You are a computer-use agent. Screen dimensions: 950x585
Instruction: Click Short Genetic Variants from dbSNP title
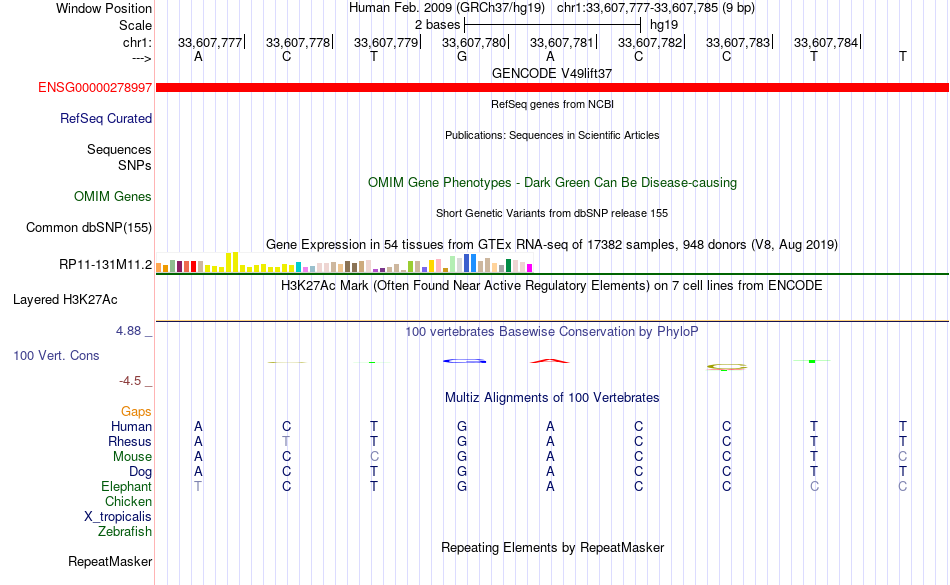pyautogui.click(x=552, y=213)
